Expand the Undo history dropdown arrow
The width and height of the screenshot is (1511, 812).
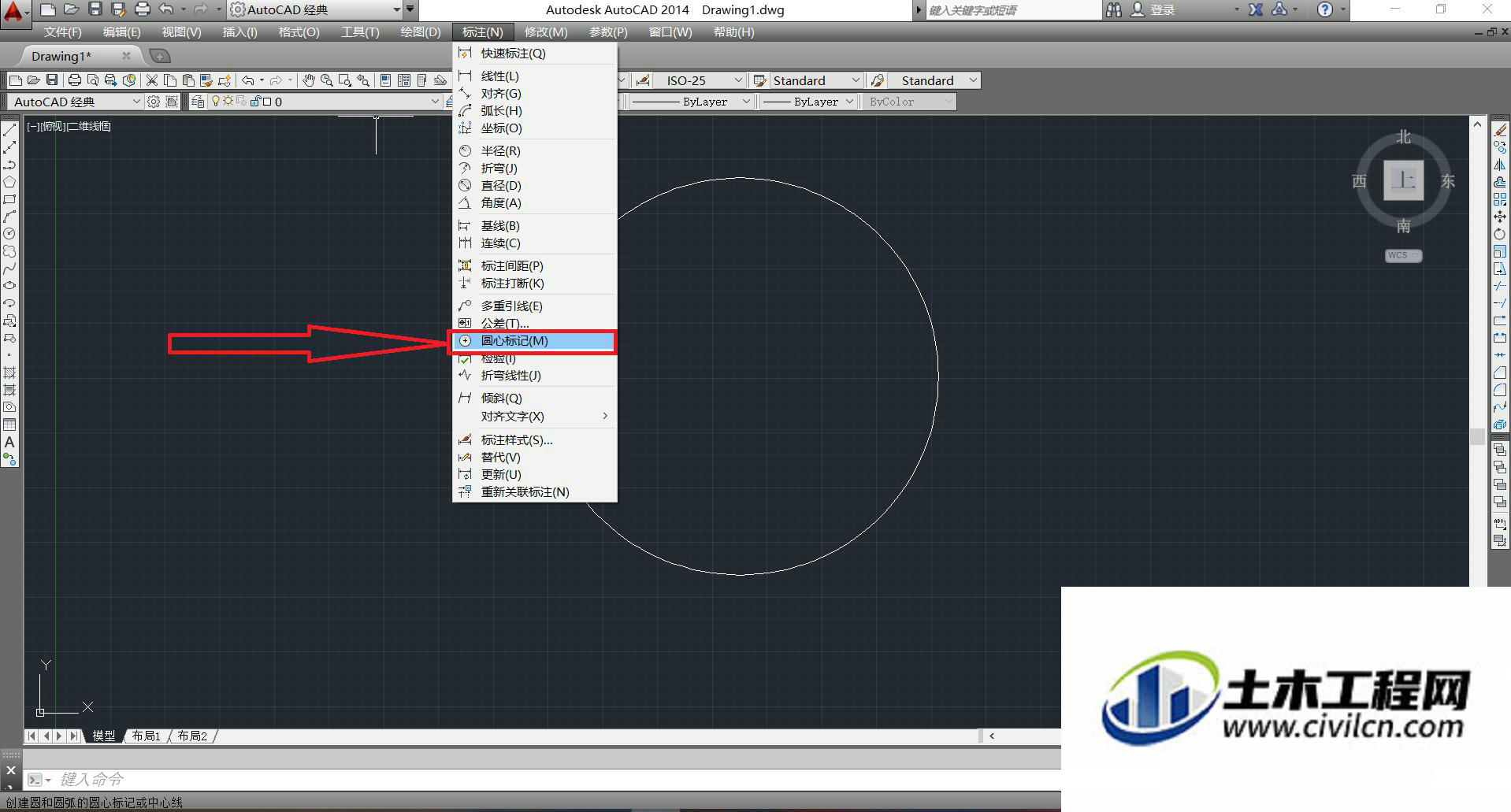tap(262, 80)
